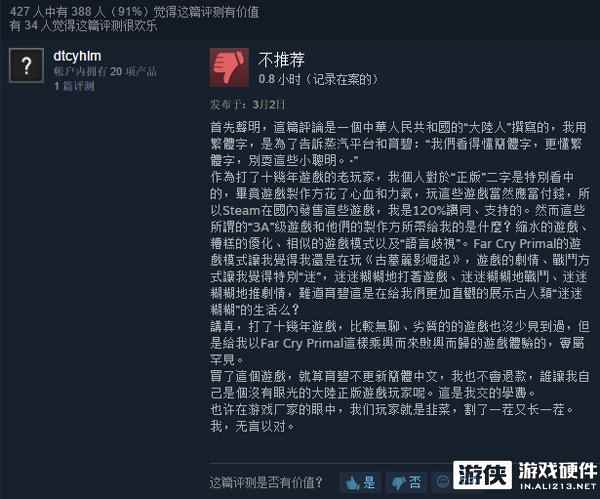This screenshot has width=600, height=499.
Task: Click the 34 人觉得这篇评测很欢乐 line
Action: (83, 26)
